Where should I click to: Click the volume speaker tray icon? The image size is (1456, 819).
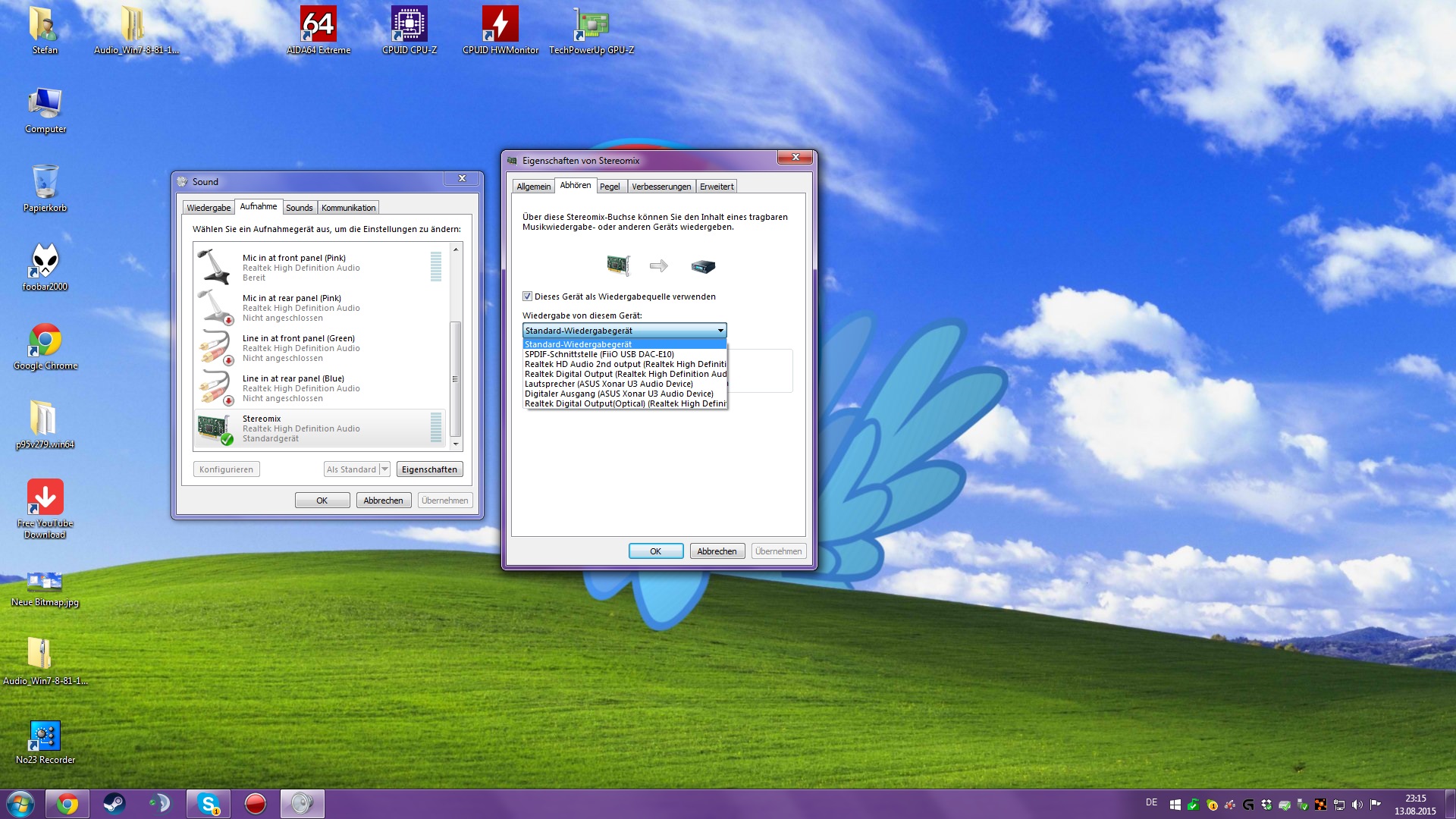tap(1357, 805)
